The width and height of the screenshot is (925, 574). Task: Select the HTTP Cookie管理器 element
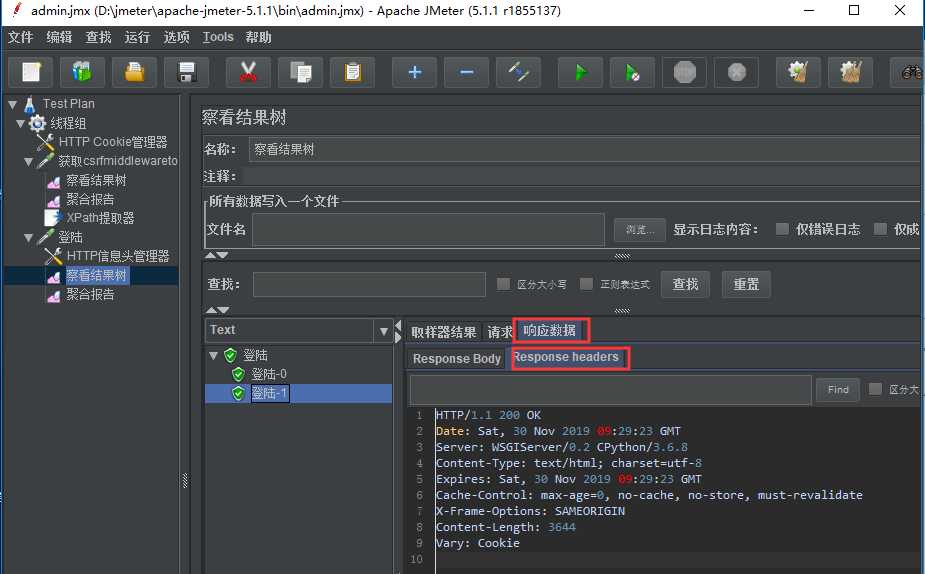[113, 142]
